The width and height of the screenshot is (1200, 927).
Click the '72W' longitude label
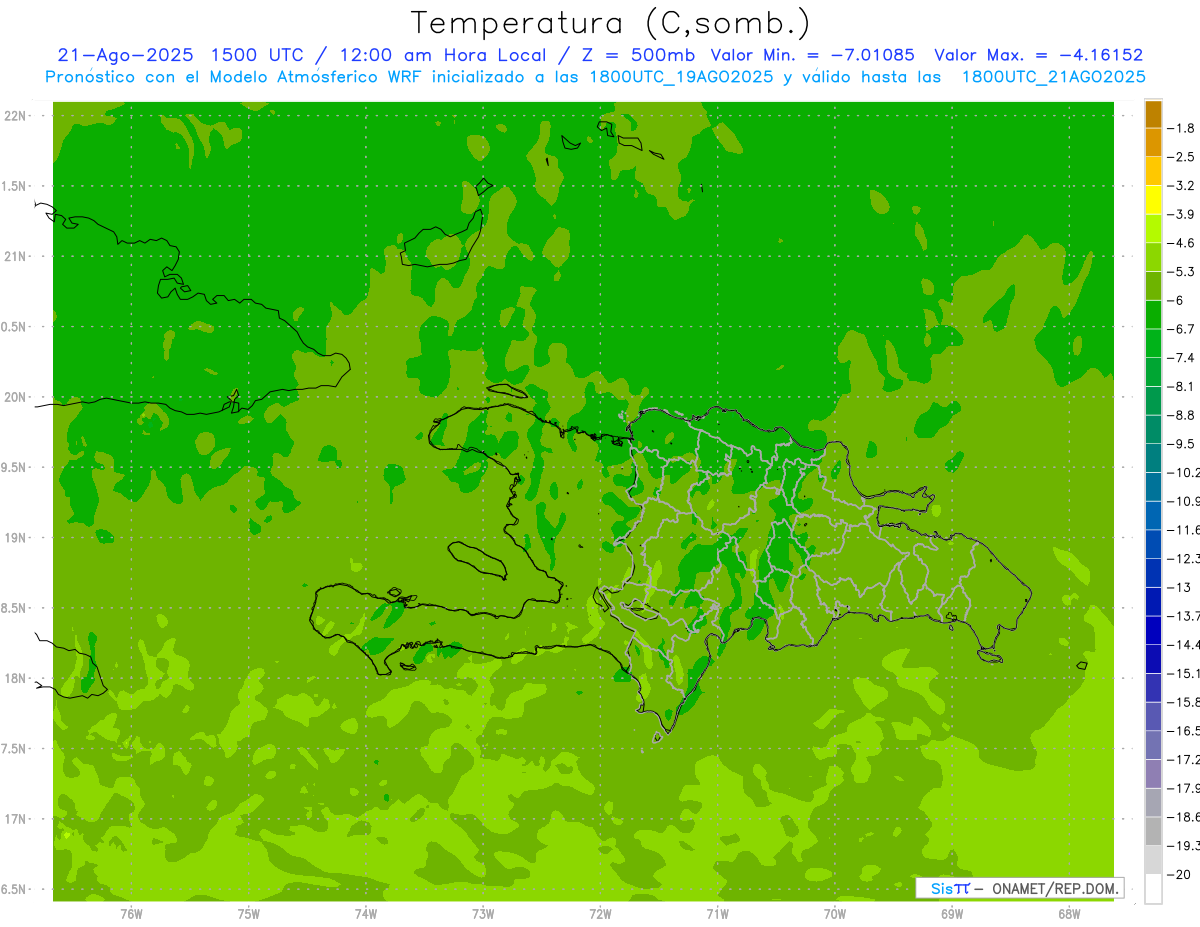[600, 914]
